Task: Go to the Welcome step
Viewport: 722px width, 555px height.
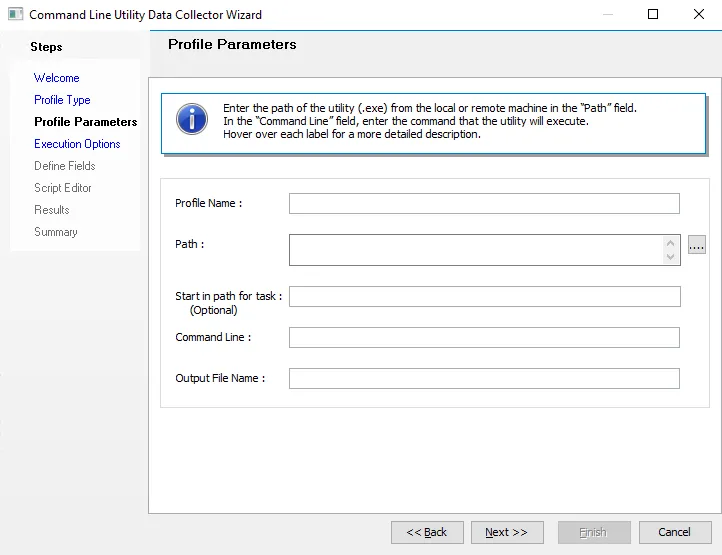Action: pyautogui.click(x=57, y=78)
